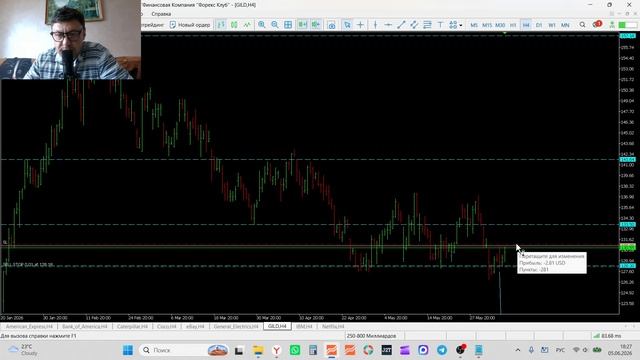This screenshot has height=360, width=640.
Task: Click the microphone tray icon
Action: (x=531, y=350)
